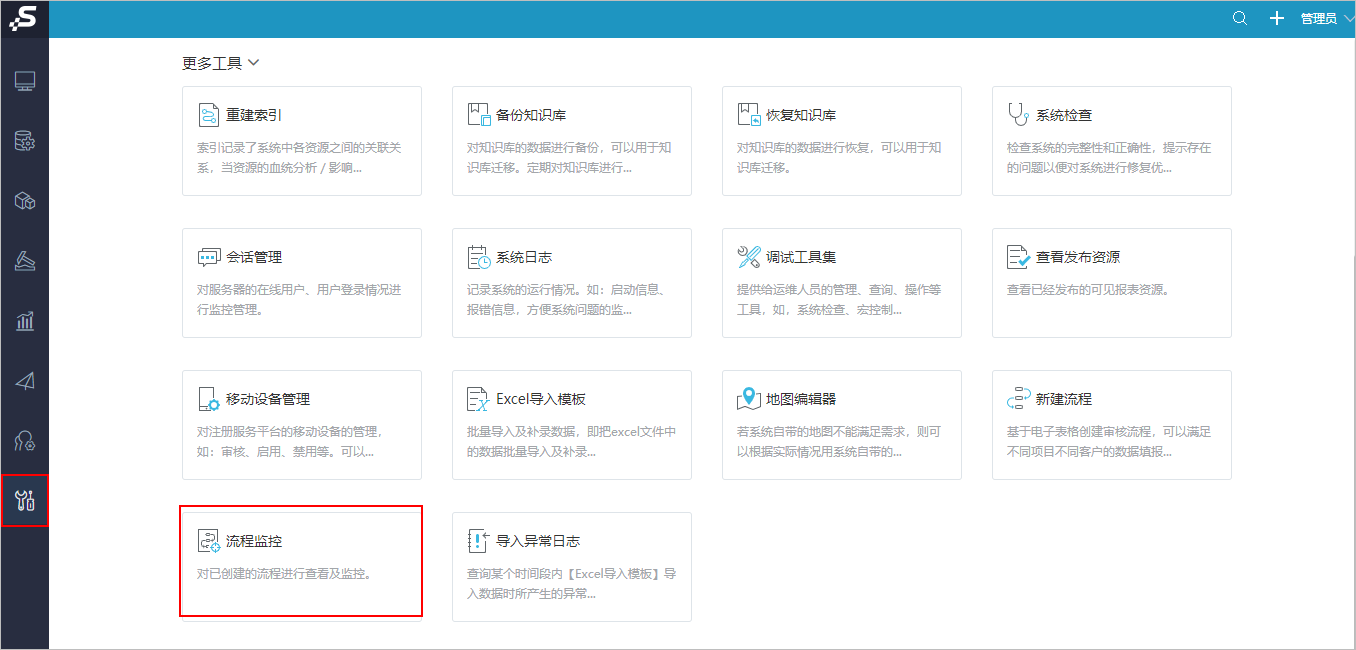
Task: Open the paper plane publish sidebar icon
Action: click(x=25, y=381)
